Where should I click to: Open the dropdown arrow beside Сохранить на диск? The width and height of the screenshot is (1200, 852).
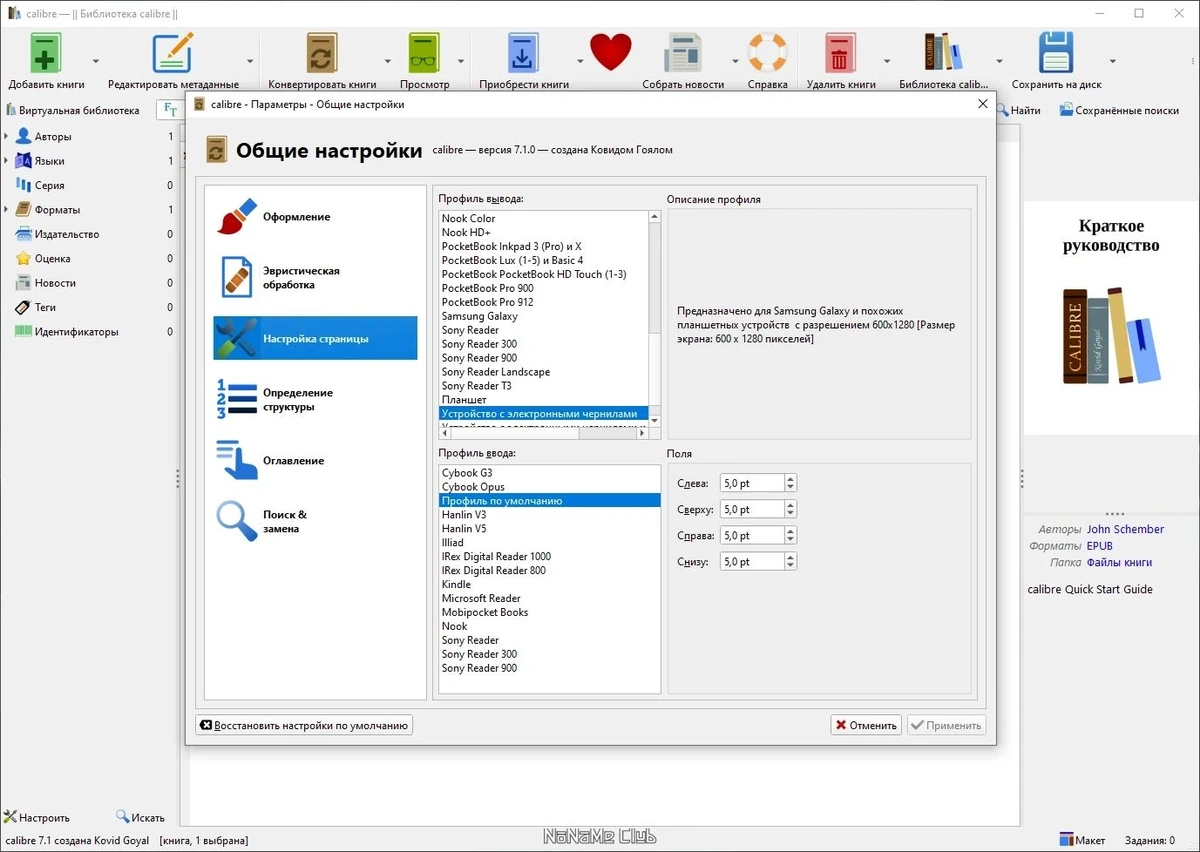coord(1112,61)
